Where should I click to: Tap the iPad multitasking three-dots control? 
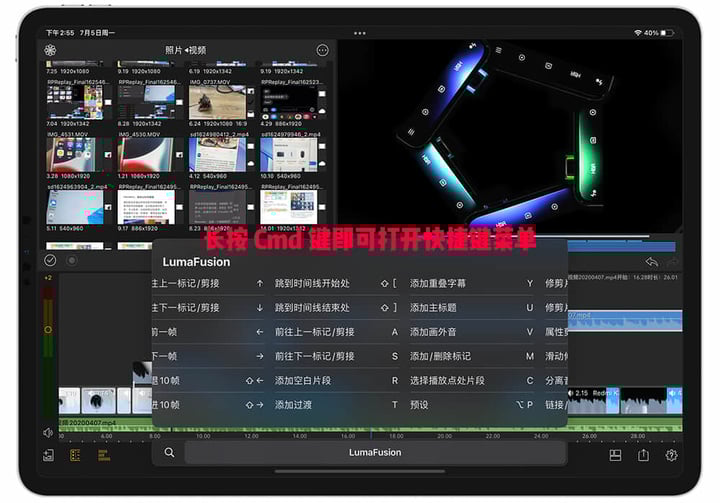point(360,33)
